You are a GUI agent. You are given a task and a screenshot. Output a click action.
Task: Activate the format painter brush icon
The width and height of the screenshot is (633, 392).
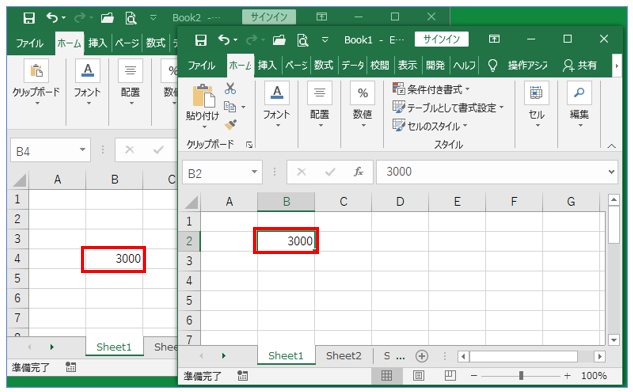231,124
